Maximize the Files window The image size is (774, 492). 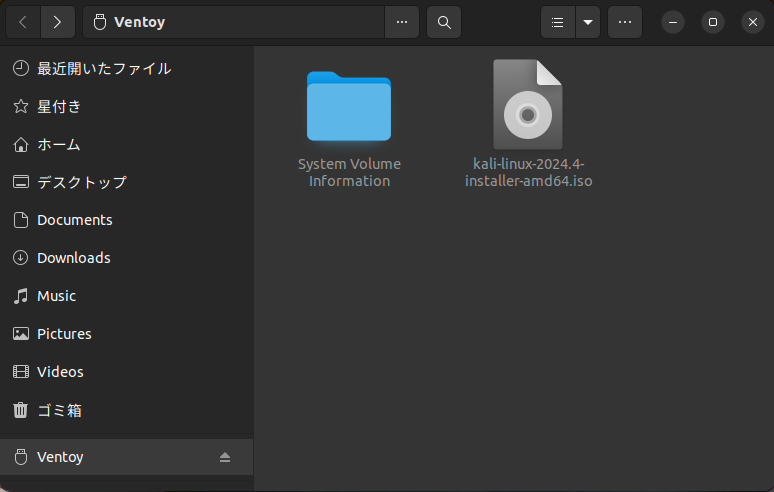(x=713, y=22)
